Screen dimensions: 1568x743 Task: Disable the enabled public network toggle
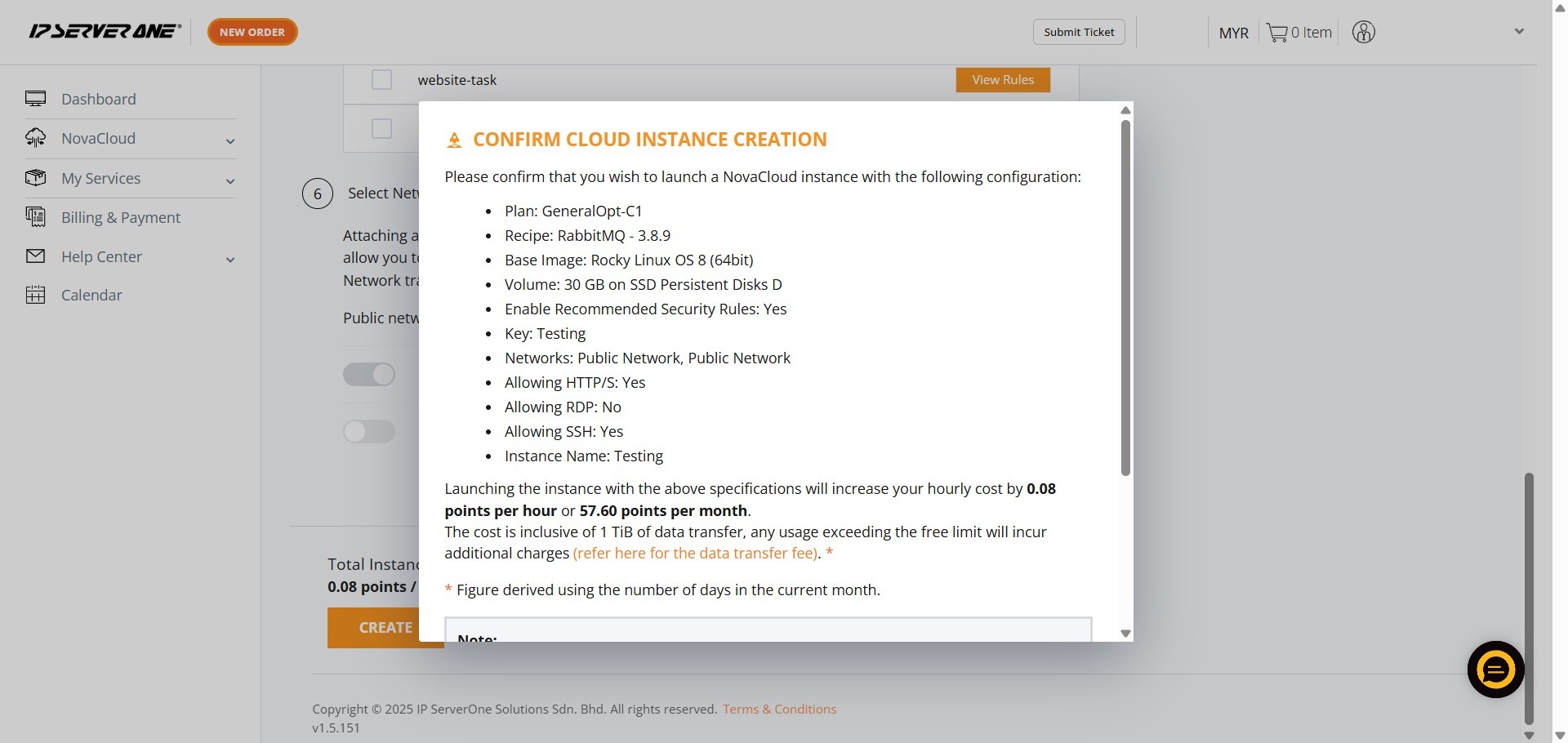(369, 375)
